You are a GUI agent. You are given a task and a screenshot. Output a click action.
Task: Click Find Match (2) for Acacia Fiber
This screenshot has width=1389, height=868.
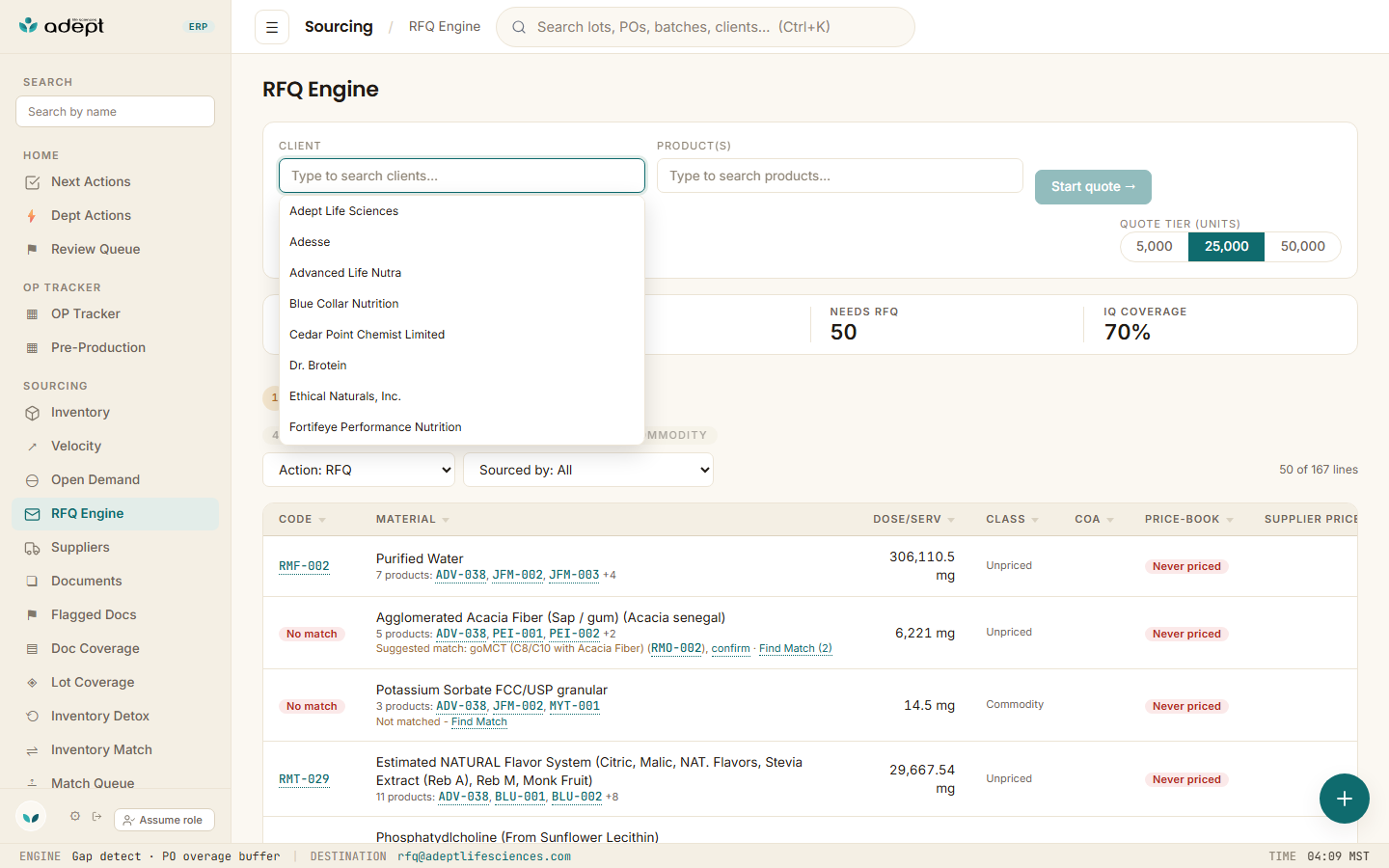coord(795,648)
